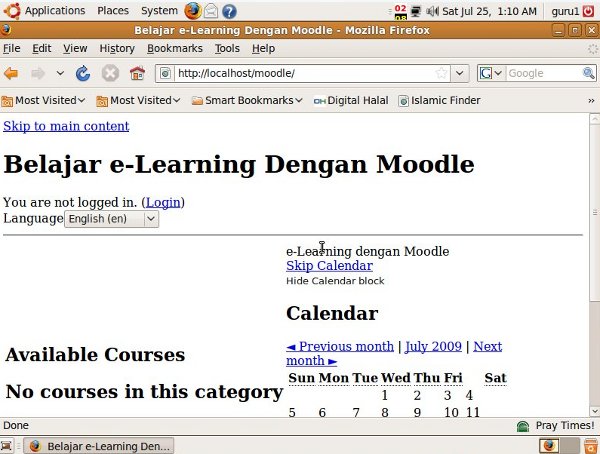Click the network monitor icon in panel
The image size is (600, 454).
416,11
